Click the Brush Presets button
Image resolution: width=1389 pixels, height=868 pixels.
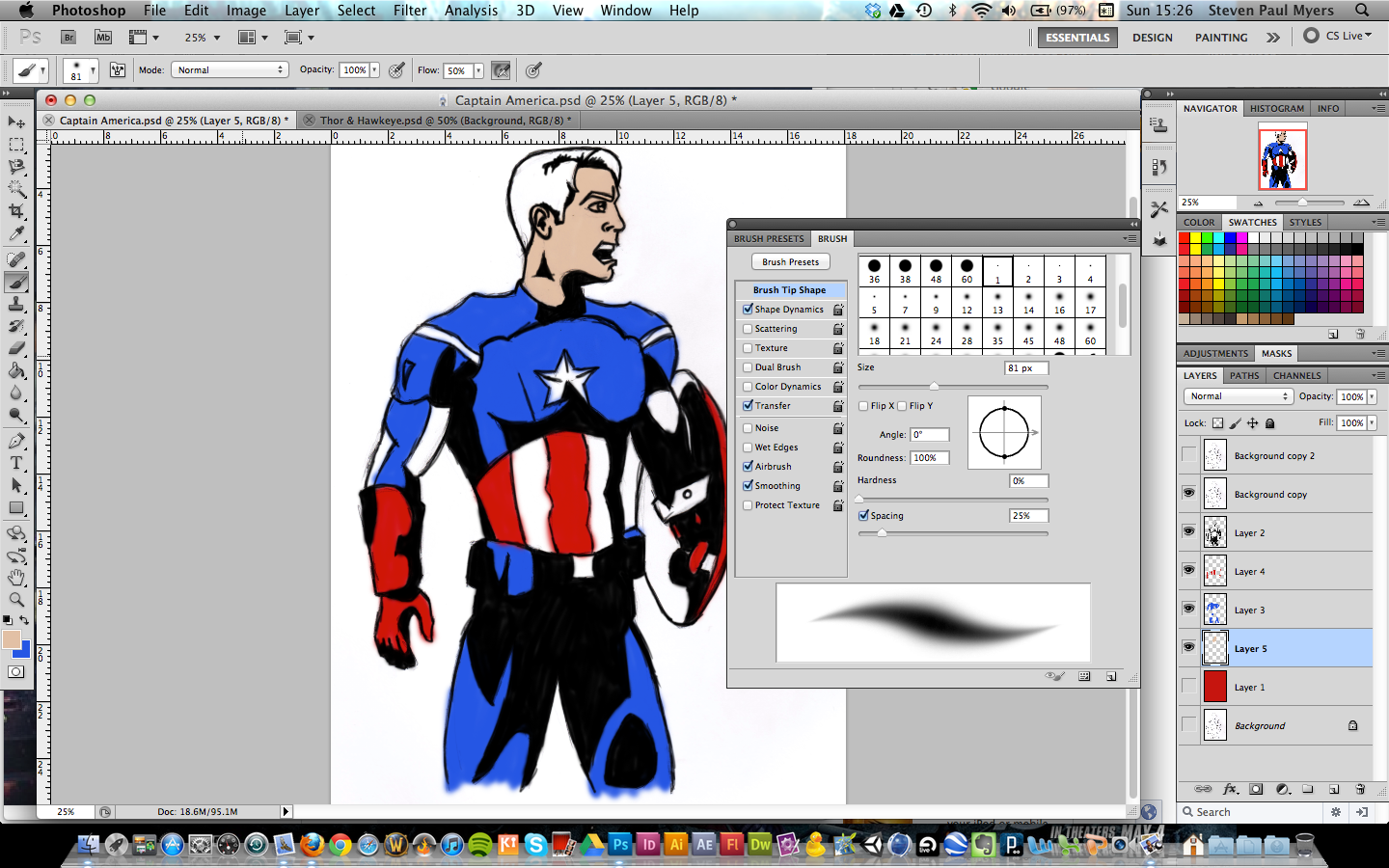(x=790, y=262)
